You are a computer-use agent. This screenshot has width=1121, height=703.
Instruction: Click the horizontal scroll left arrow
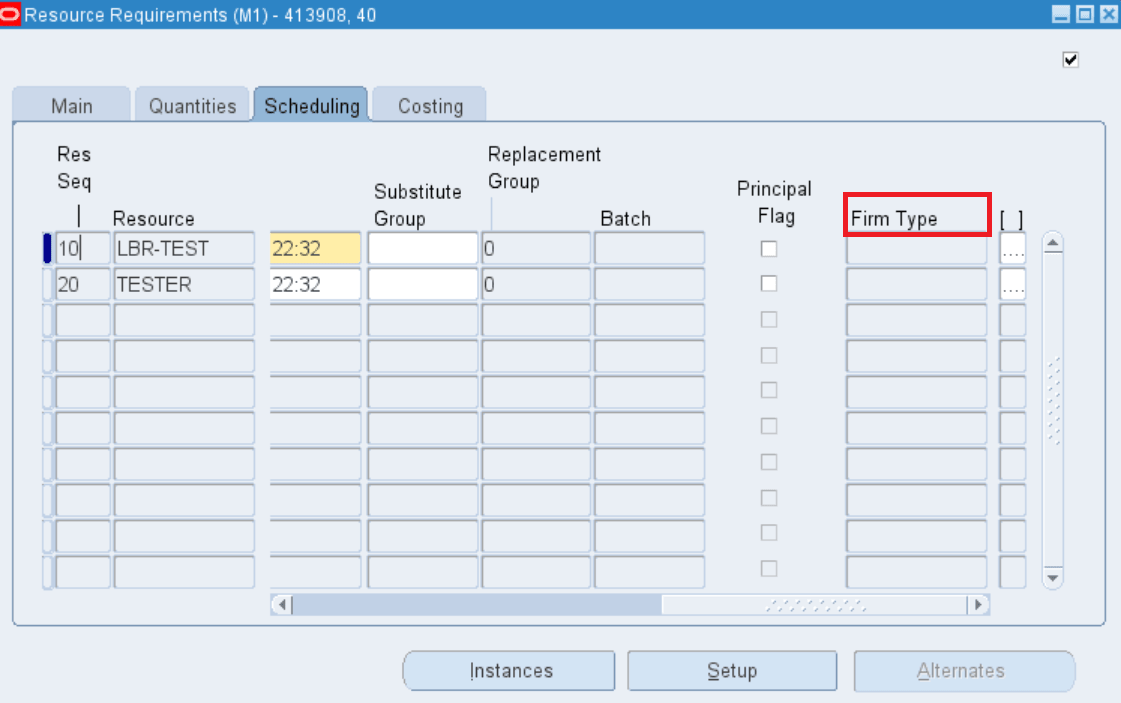pyautogui.click(x=281, y=604)
